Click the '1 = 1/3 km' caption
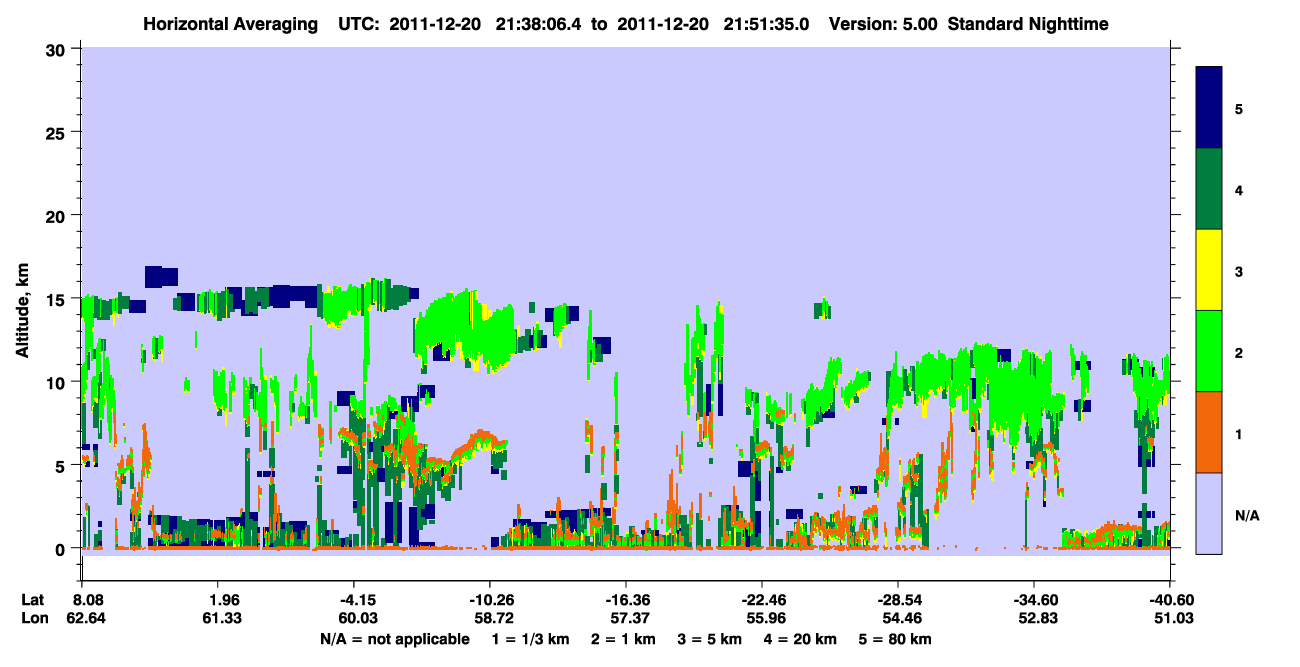This screenshot has height=667, width=1300. click(529, 639)
